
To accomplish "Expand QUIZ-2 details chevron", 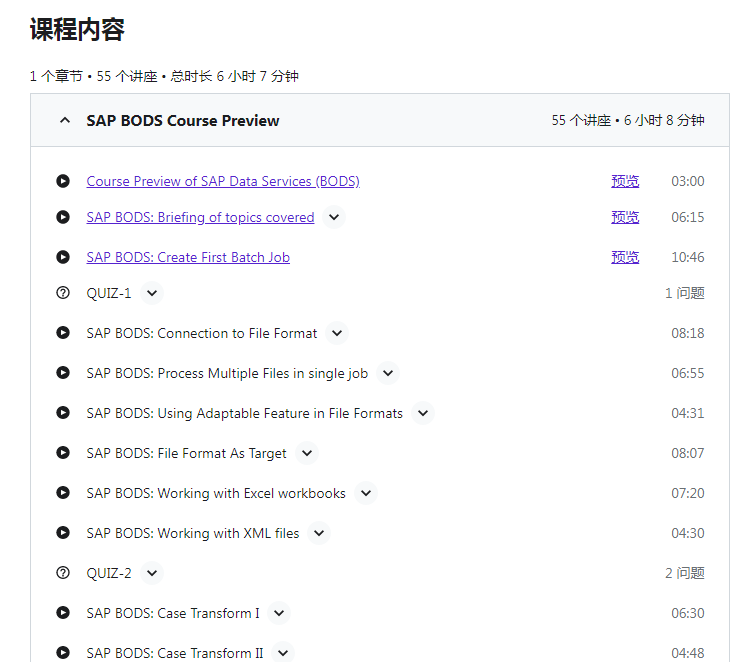I will [152, 573].
